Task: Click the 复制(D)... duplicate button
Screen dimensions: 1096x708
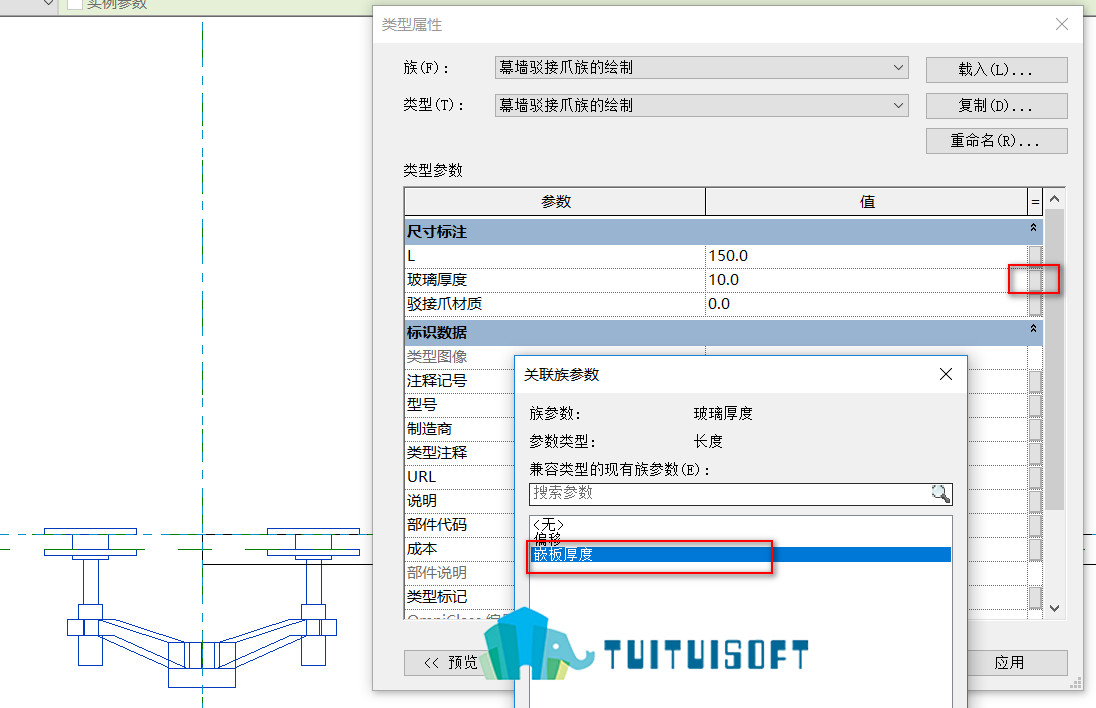Action: 996,106
